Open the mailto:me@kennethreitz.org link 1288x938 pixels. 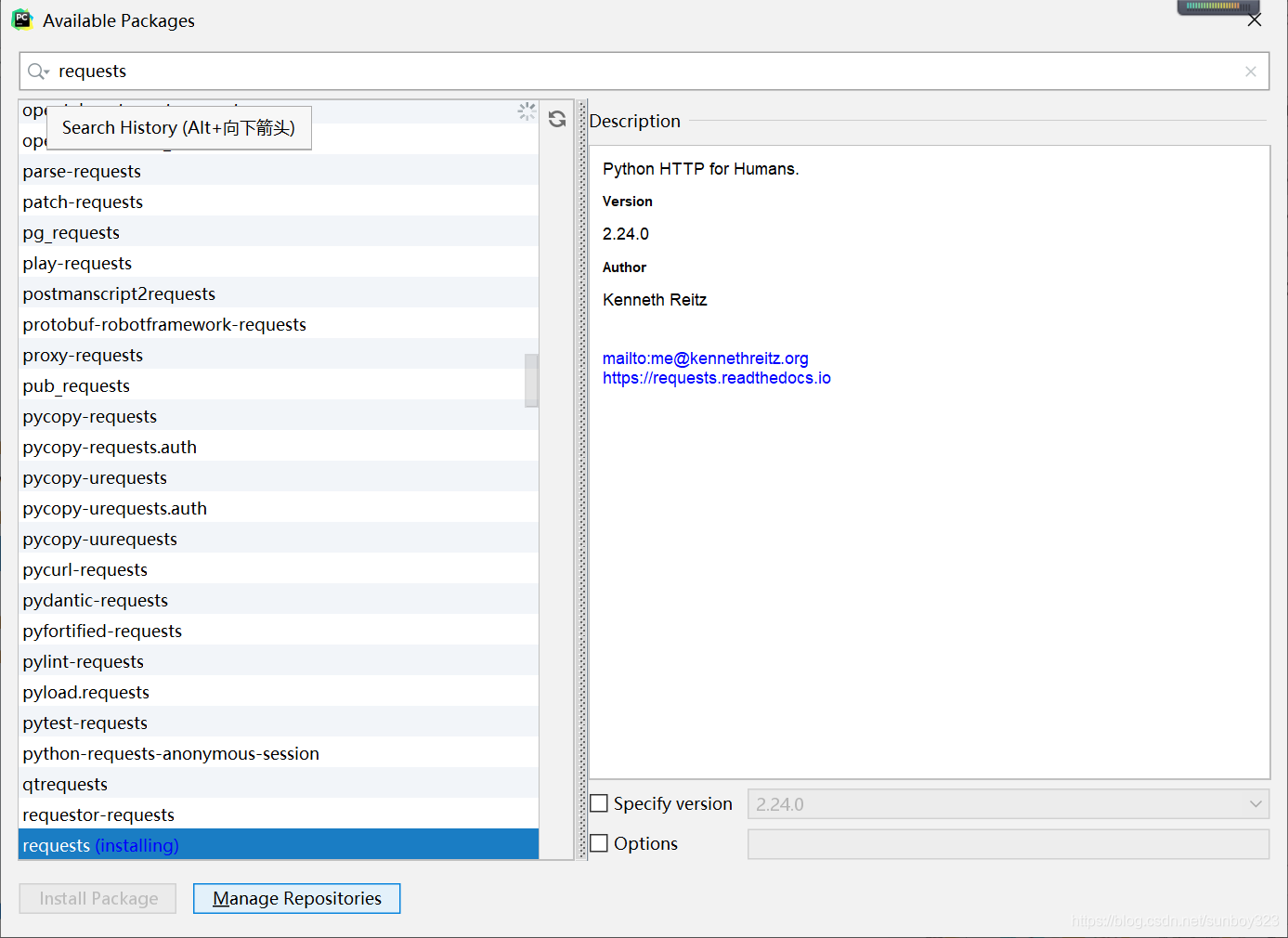pos(706,358)
